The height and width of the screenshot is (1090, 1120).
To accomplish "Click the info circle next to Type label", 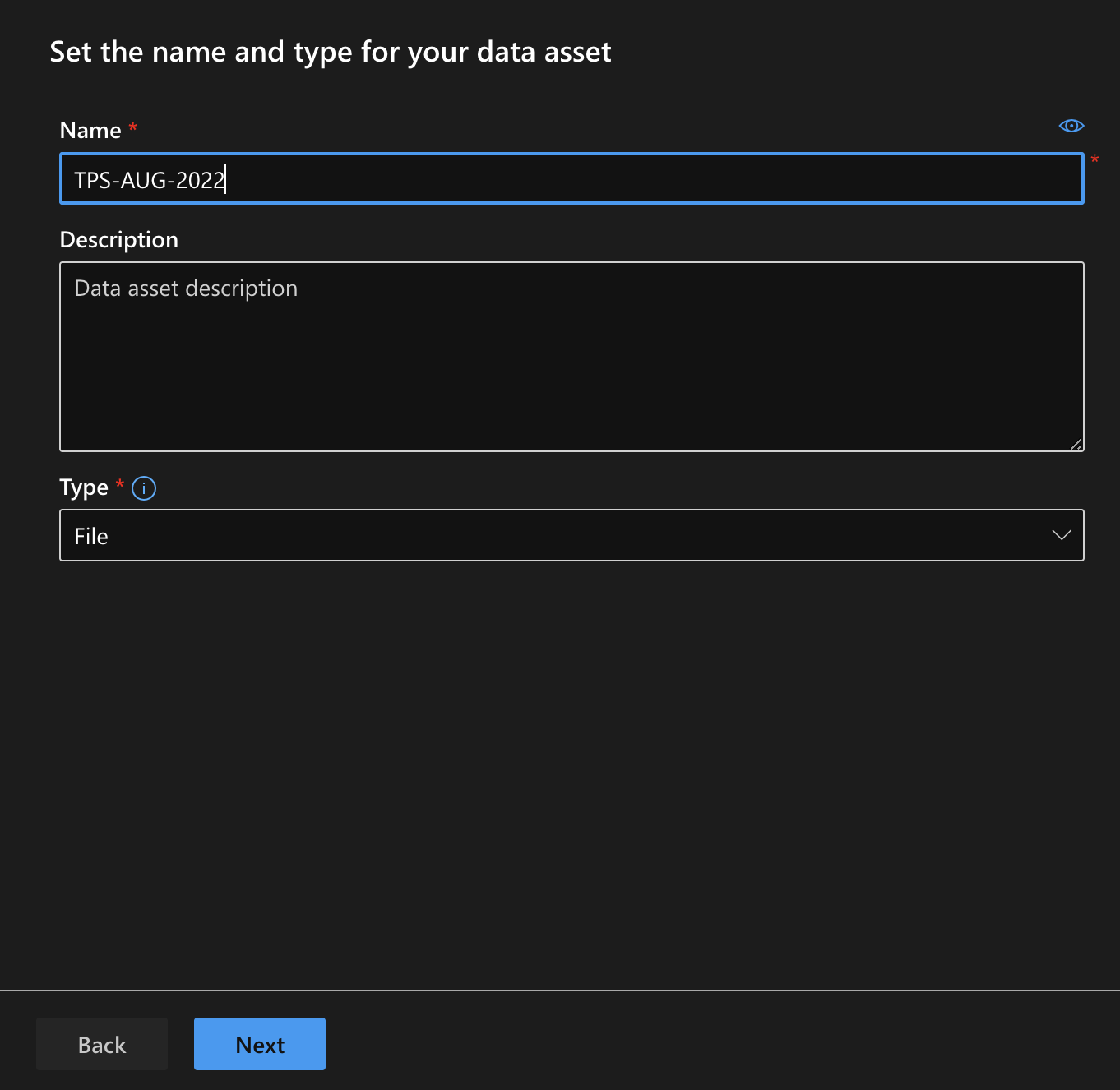I will click(143, 487).
